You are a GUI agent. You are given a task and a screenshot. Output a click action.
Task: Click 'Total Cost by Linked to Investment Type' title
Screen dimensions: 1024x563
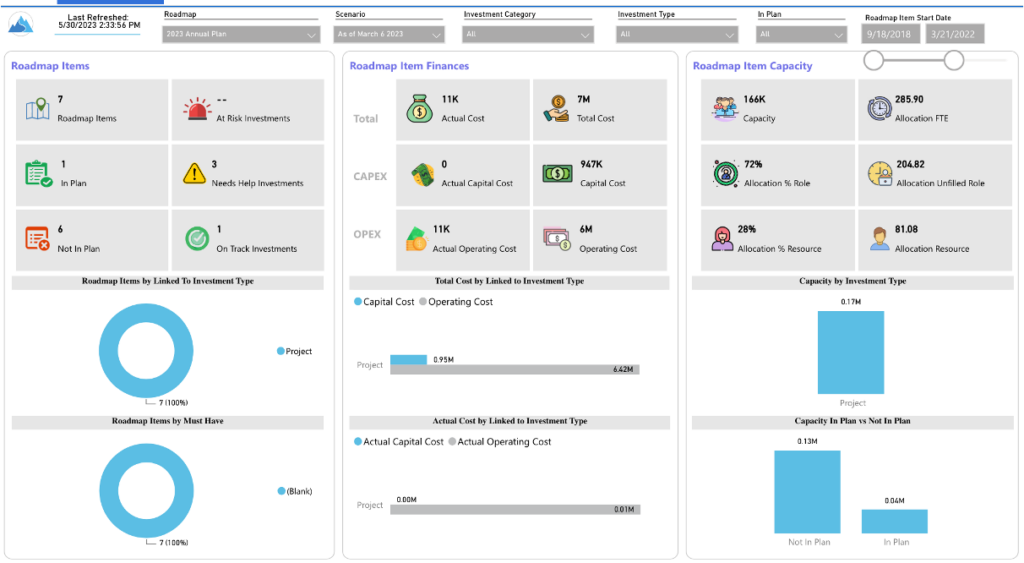click(509, 281)
